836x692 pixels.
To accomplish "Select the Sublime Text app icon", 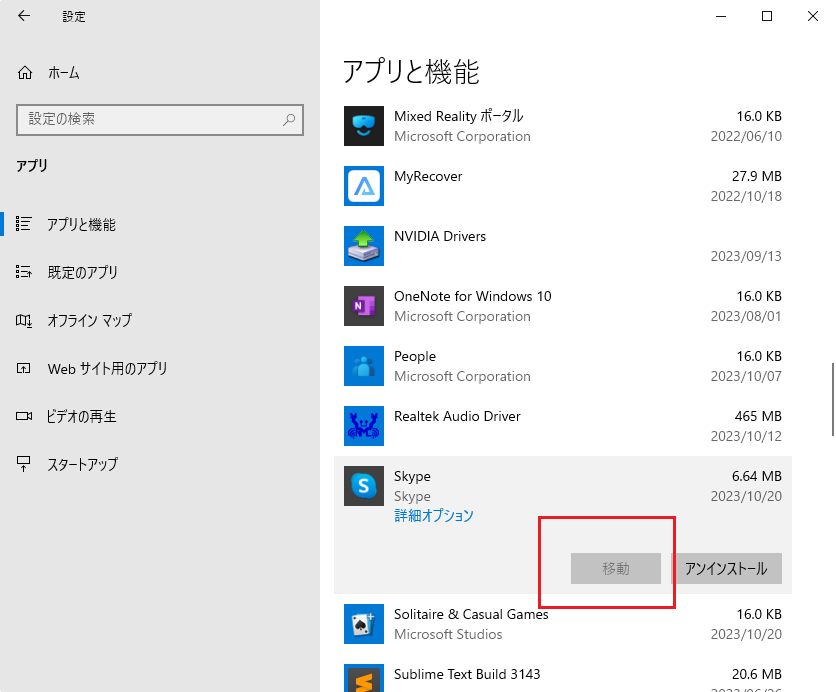I will (363, 678).
